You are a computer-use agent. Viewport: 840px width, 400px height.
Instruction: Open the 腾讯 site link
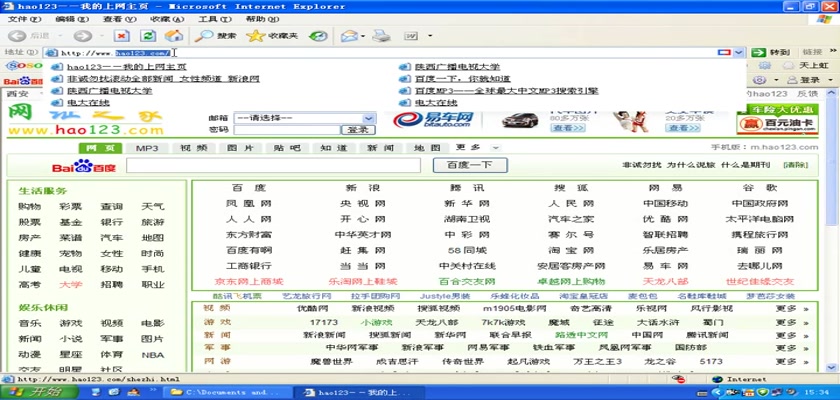tap(467, 188)
